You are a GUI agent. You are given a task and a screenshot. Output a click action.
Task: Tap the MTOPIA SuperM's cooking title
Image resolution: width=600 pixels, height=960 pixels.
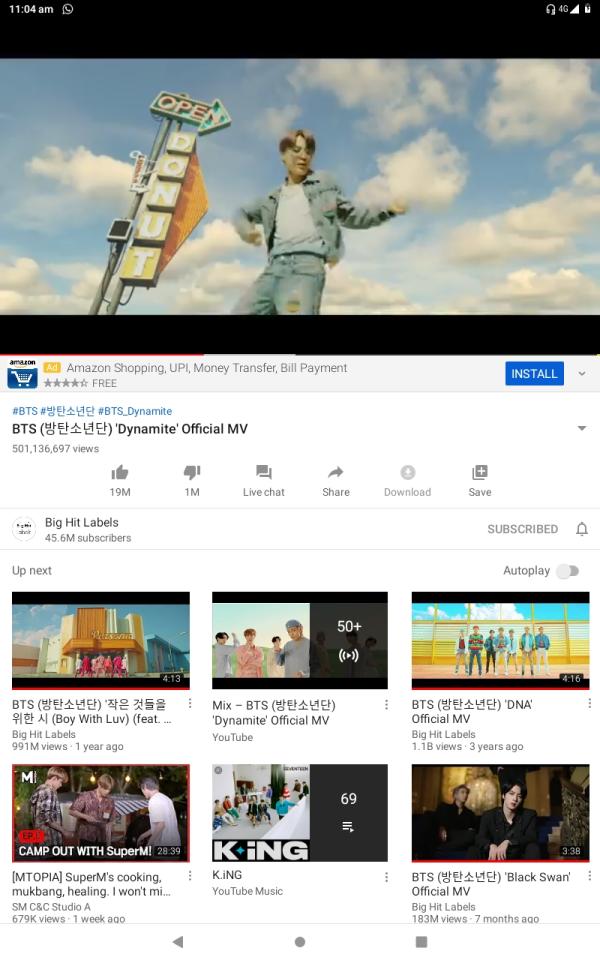coord(92,884)
